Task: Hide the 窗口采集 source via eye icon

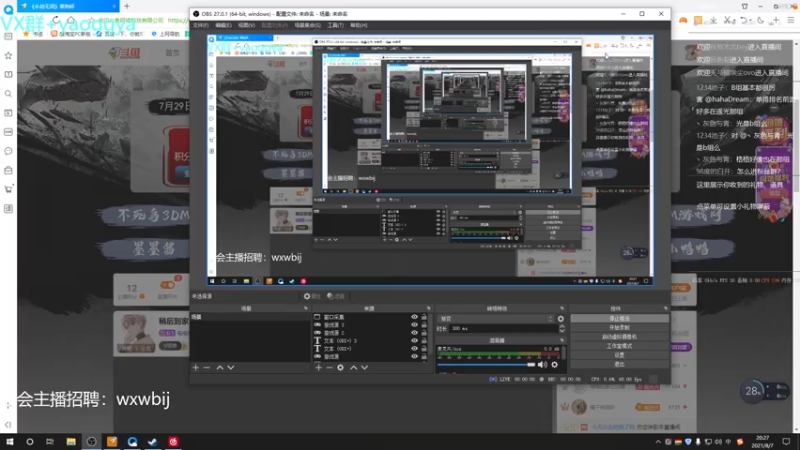Action: [x=414, y=317]
